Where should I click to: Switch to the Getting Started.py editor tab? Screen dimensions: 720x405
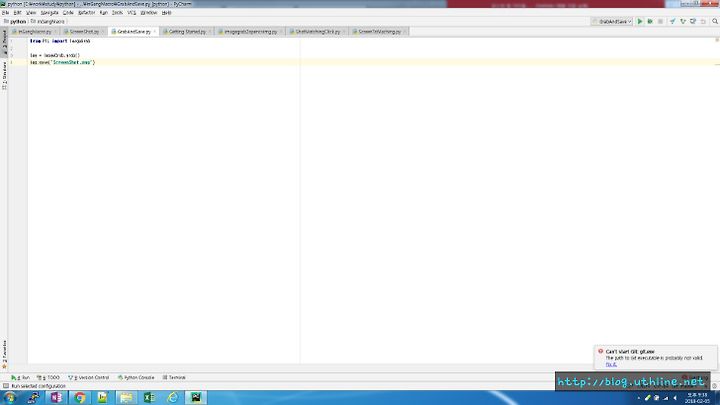click(x=187, y=32)
